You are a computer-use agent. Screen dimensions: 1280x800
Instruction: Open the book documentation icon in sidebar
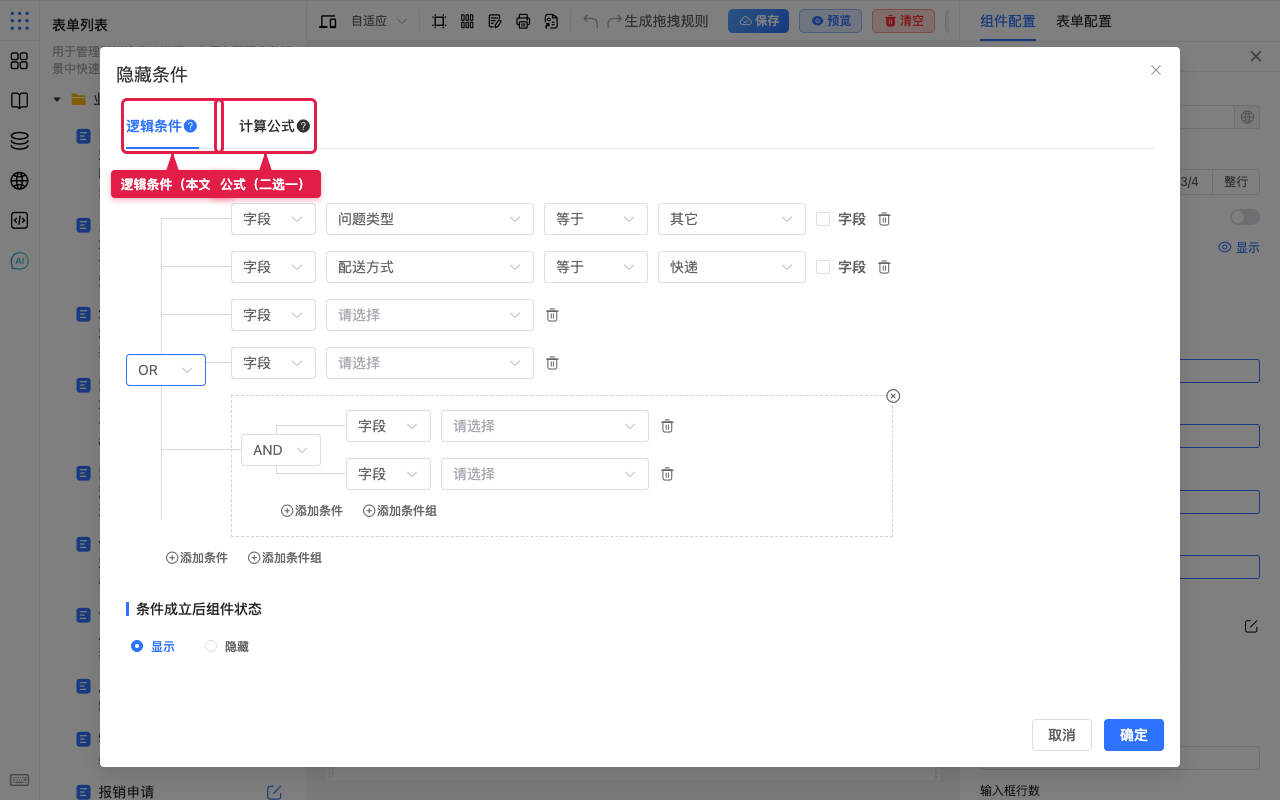pyautogui.click(x=19, y=101)
